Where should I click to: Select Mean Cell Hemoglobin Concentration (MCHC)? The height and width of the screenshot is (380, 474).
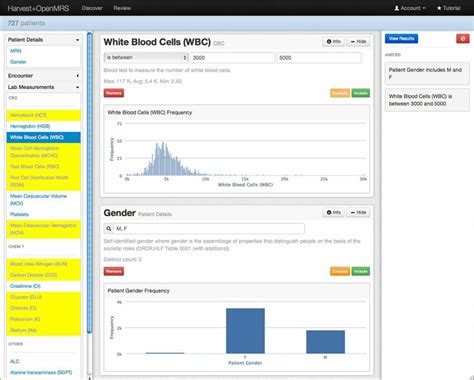[x=43, y=152]
